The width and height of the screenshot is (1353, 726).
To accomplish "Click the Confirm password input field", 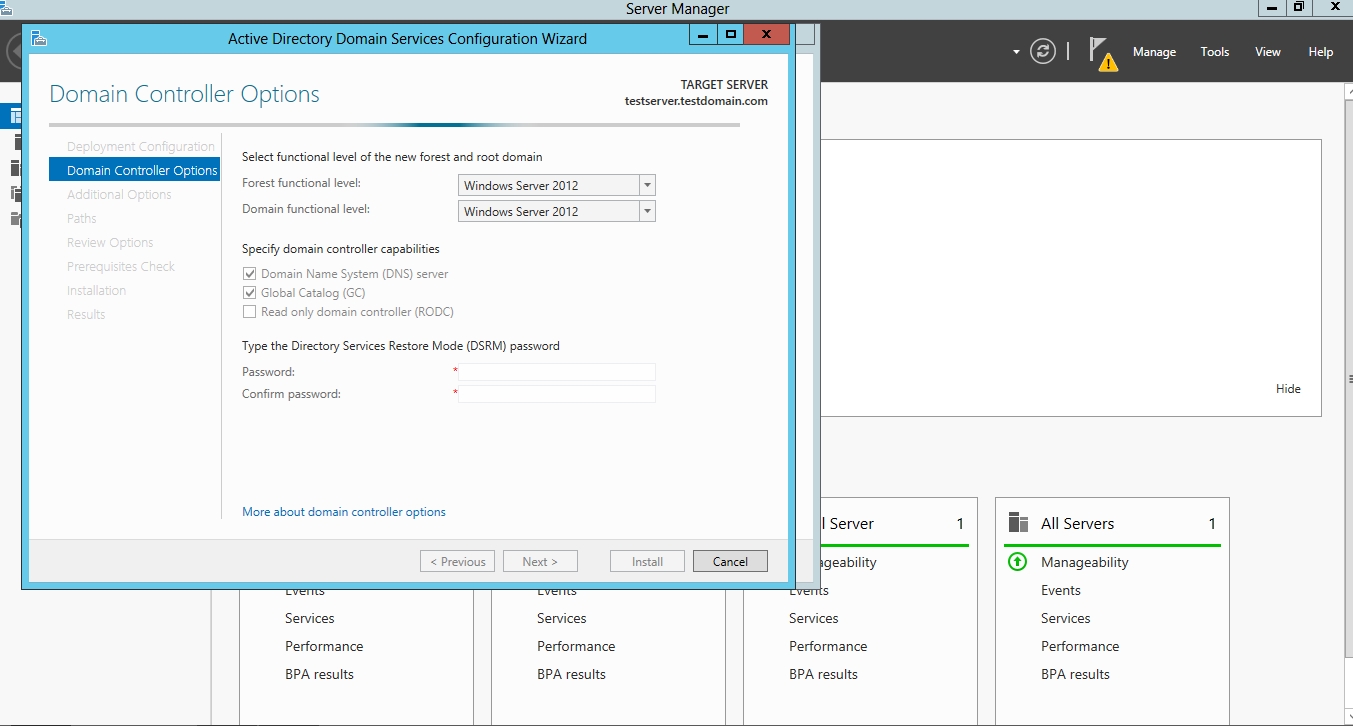I will tap(557, 394).
